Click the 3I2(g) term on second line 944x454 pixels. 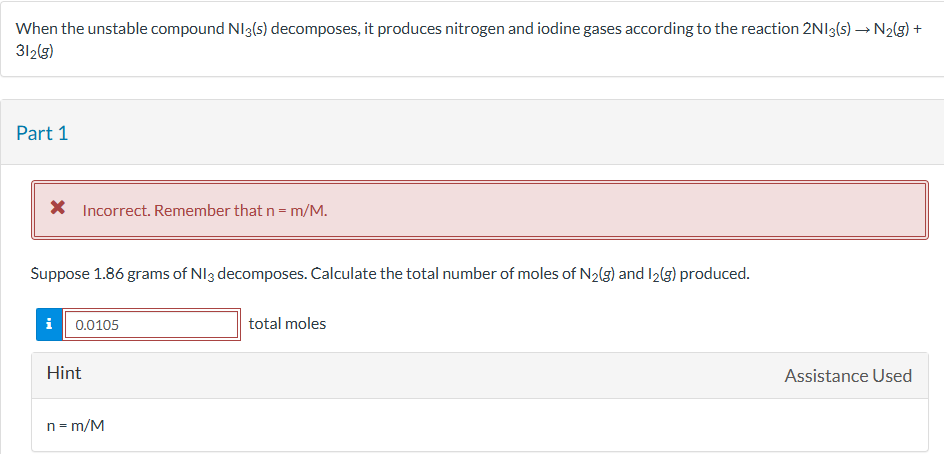35,49
